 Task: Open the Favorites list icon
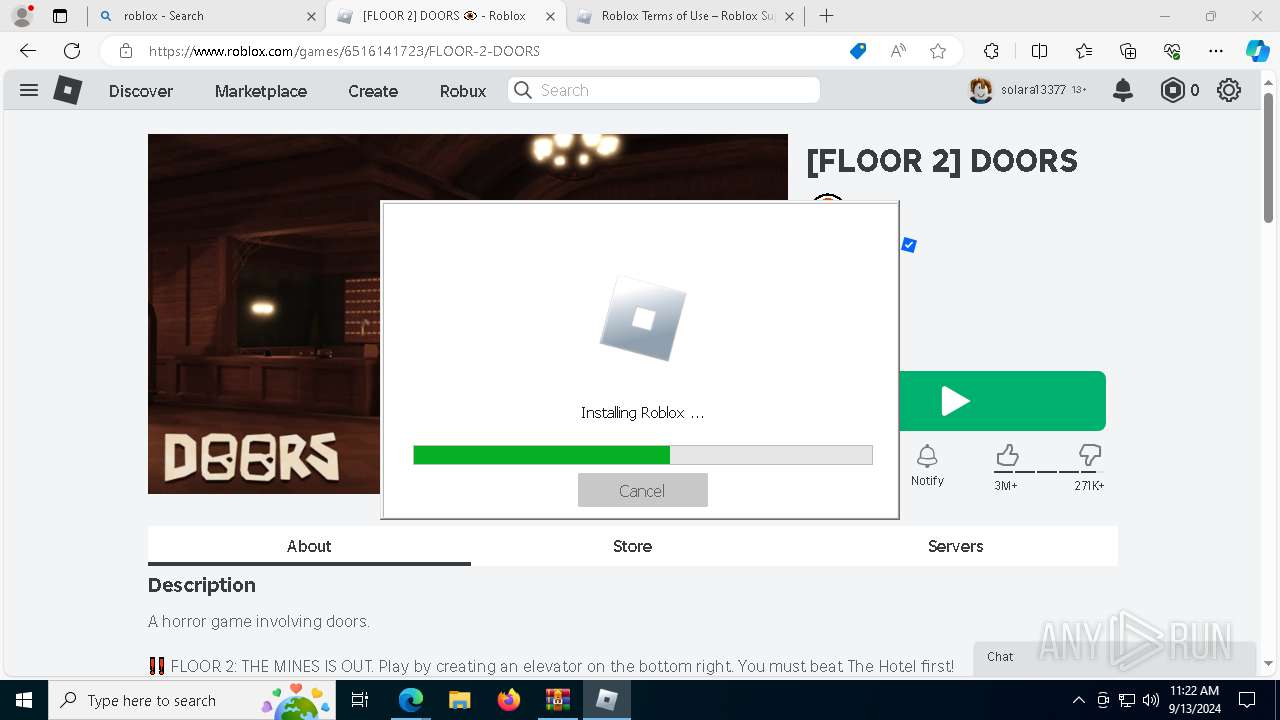(1084, 51)
